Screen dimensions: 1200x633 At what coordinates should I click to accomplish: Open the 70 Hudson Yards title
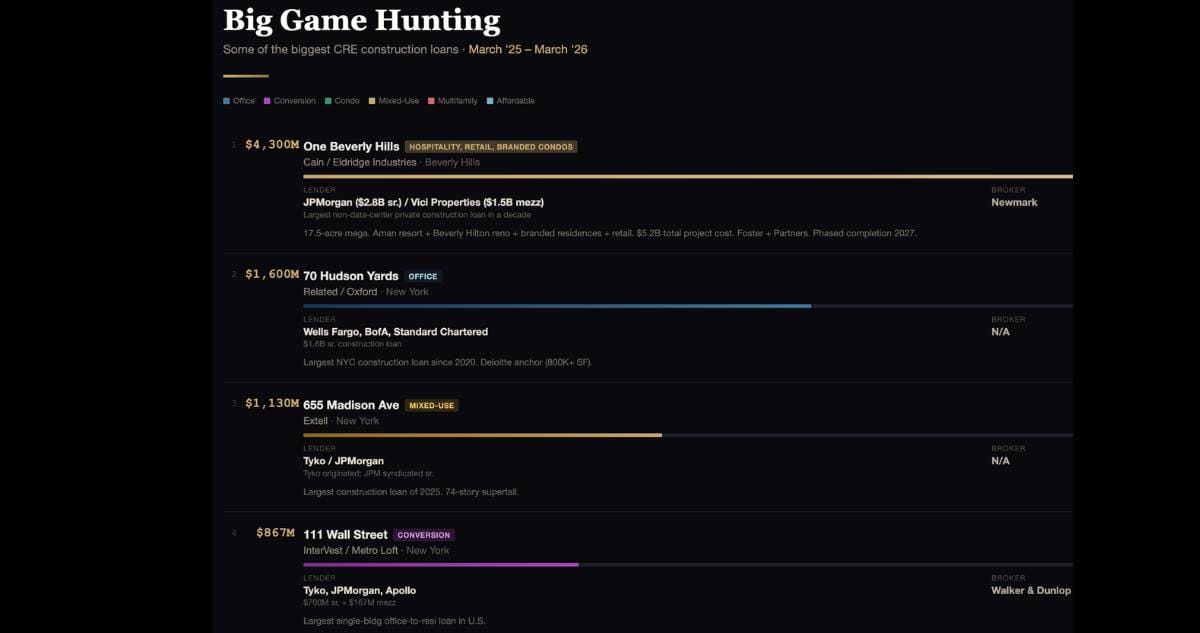click(x=351, y=276)
